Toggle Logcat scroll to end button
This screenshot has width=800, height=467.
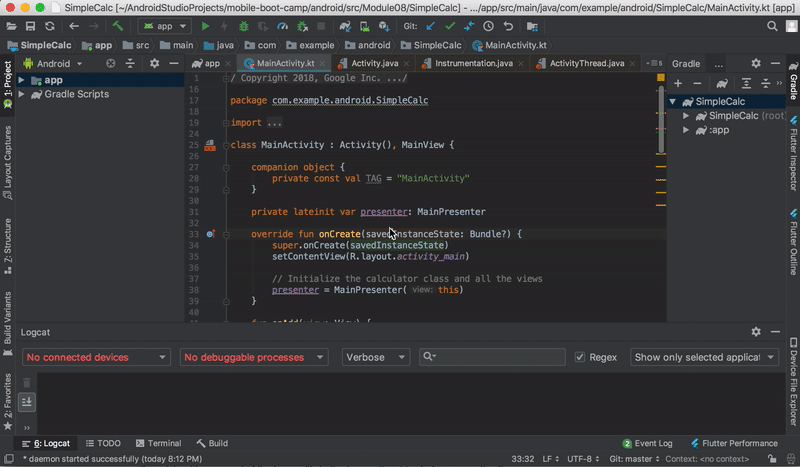click(27, 402)
